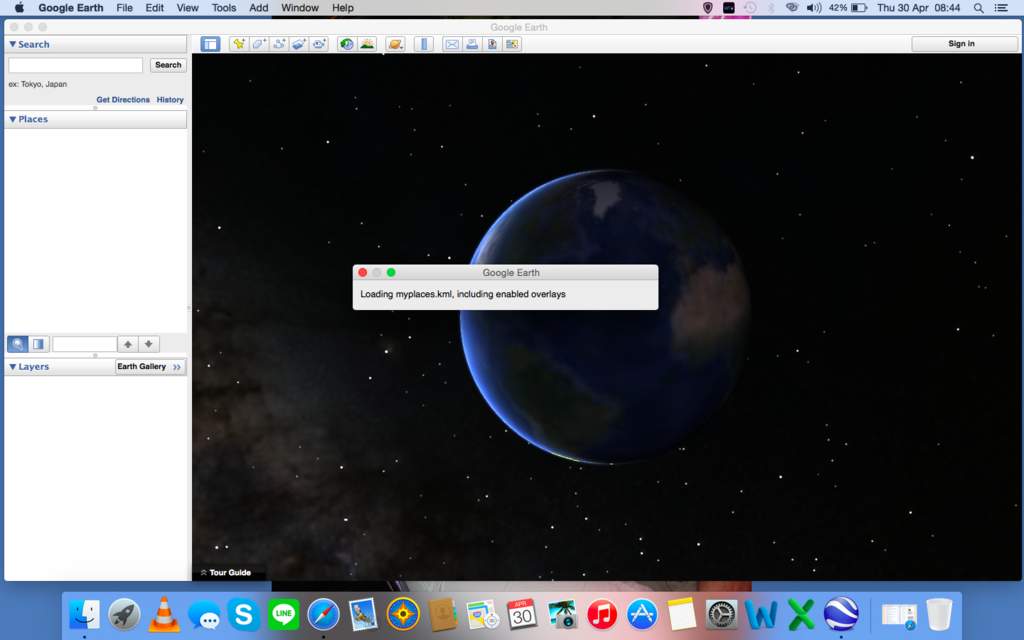Screen dimensions: 1024x640
Task: Add a polygon from the toolbar
Action: pos(259,44)
